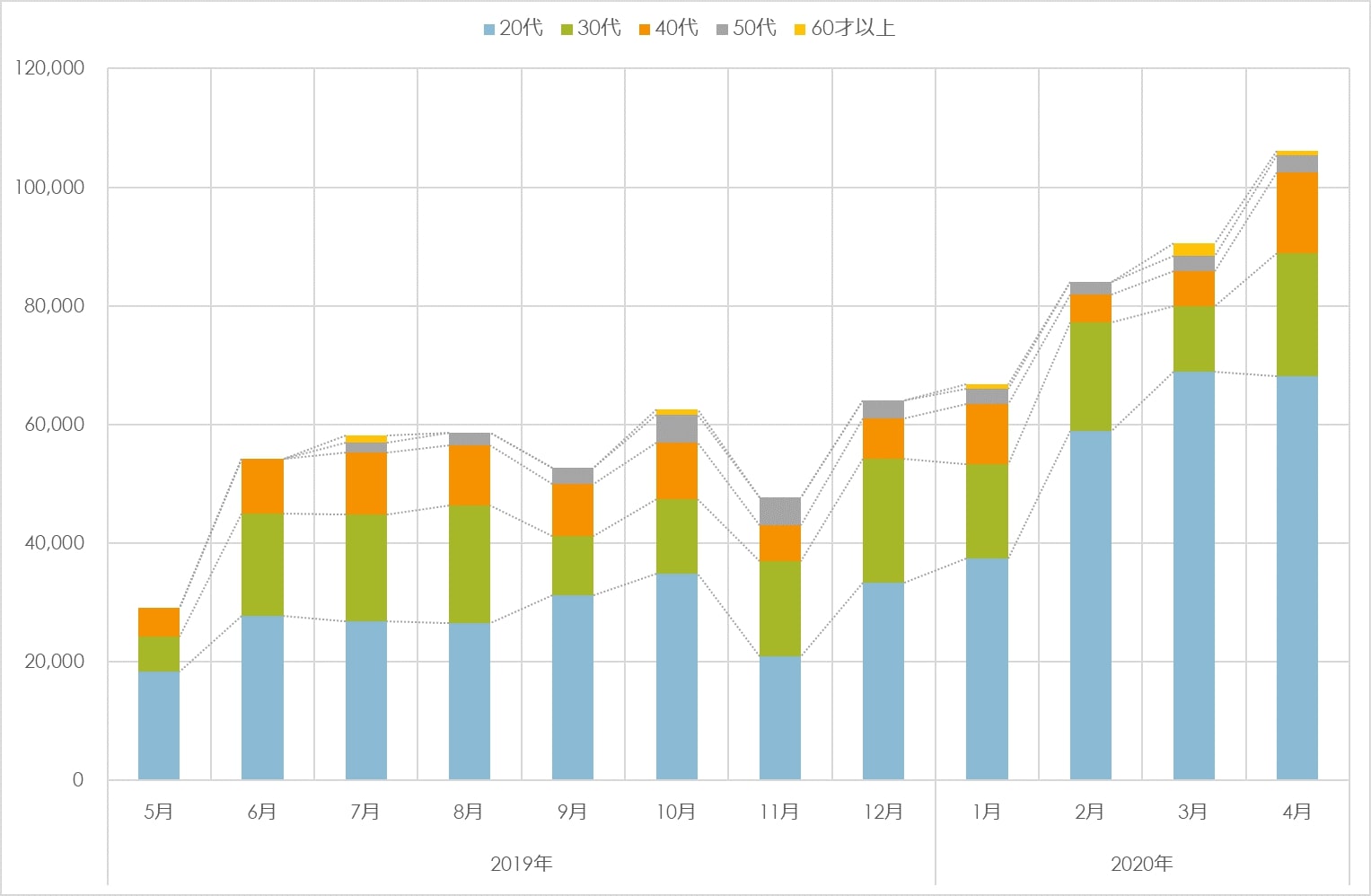Select the gray 50代 segment for 4月

coord(1297,163)
